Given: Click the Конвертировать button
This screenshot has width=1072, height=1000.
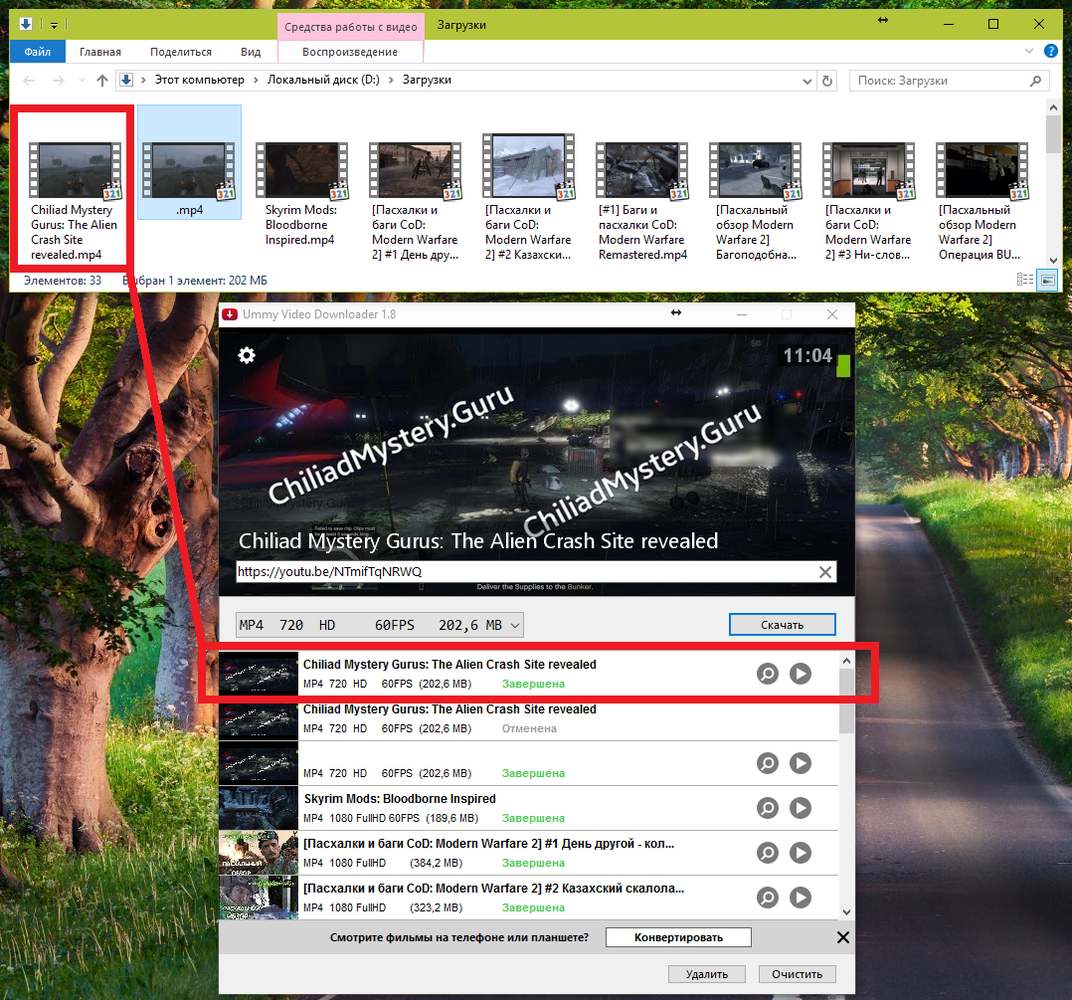Looking at the screenshot, I should click(x=678, y=938).
